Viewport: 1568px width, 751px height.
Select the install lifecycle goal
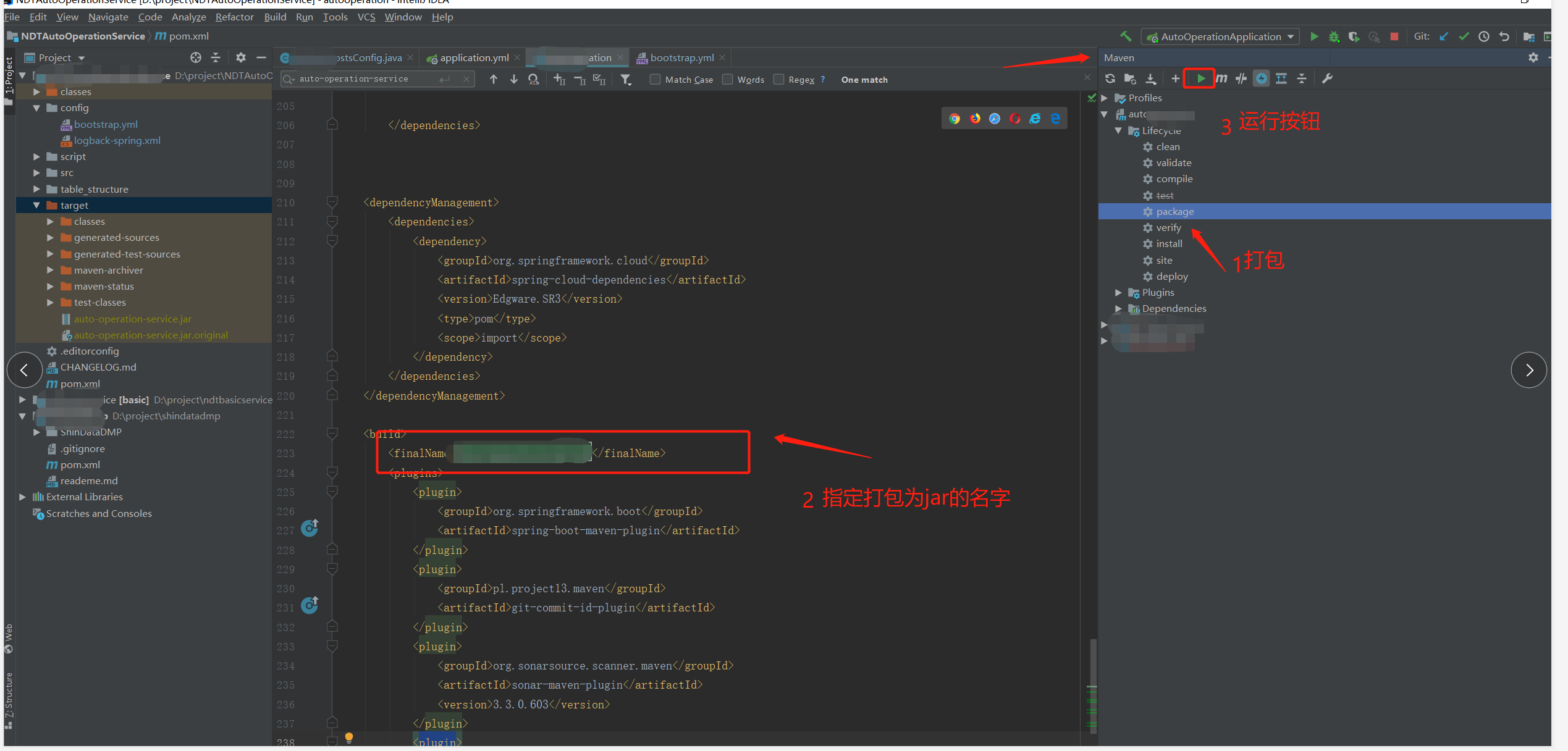1169,244
